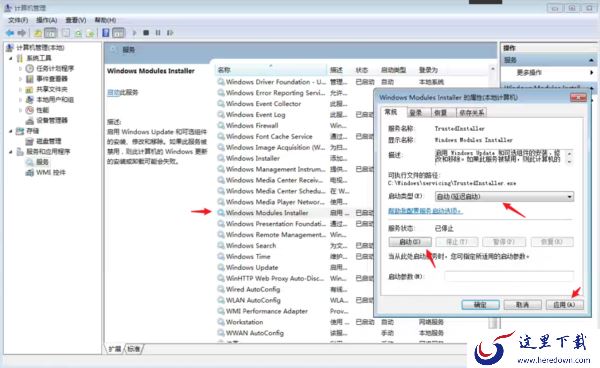
Task: Click the Pause Service toolbar icon
Action: (x=158, y=33)
